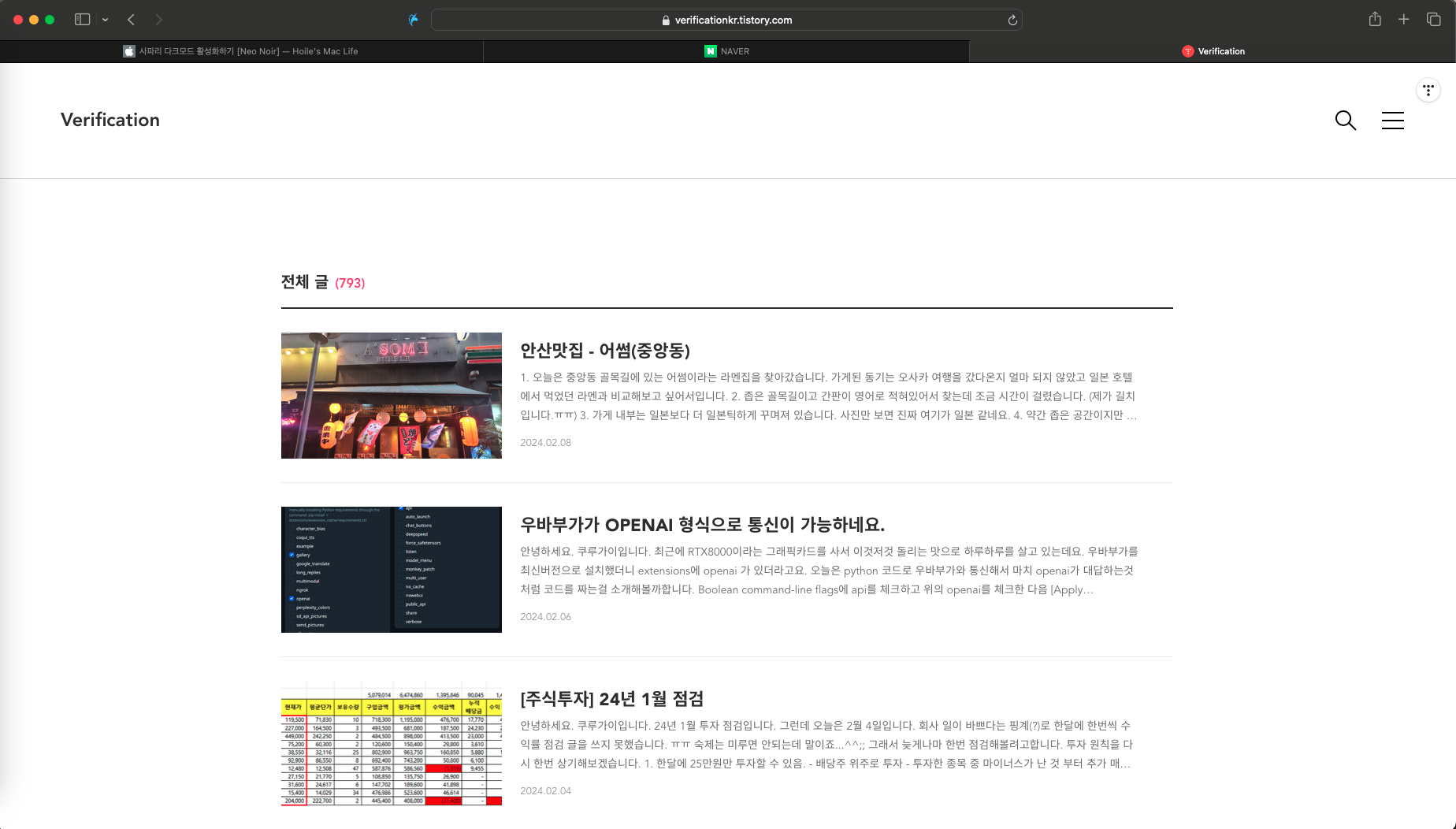This screenshot has width=1456, height=829.
Task: Click the ramen shop storefront thumbnail
Action: pyautogui.click(x=392, y=396)
